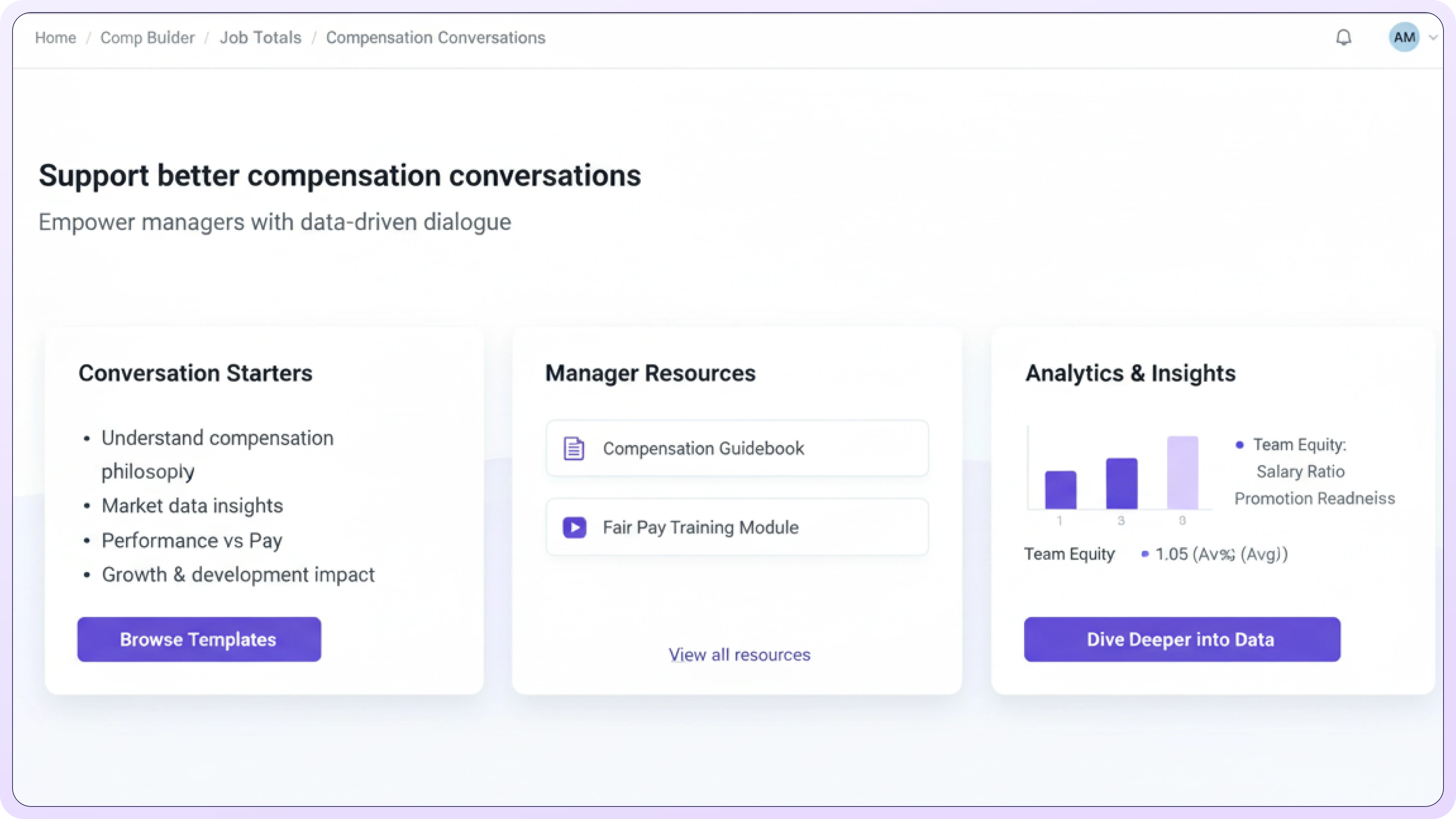Click the Team Equity legend dot
The height and width of the screenshot is (819, 1456).
1239,445
